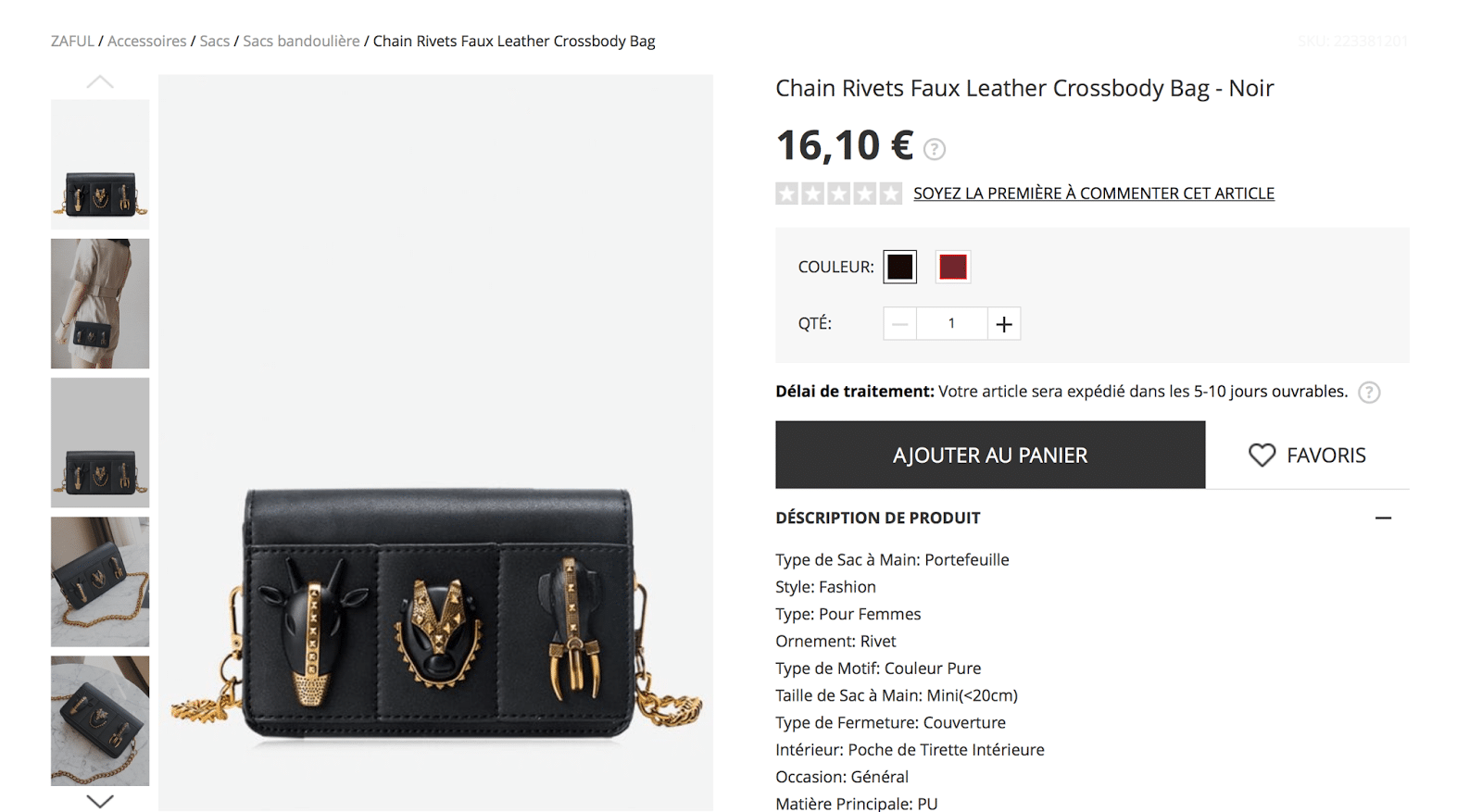Click the quantity input field
Screen dimensions: 1482x812
[951, 324]
